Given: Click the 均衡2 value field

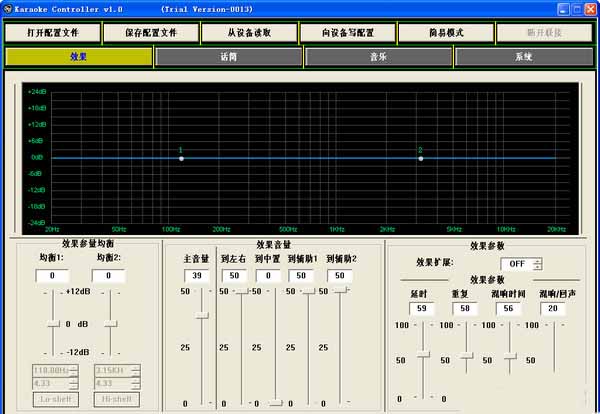Looking at the screenshot, I should (x=109, y=275).
